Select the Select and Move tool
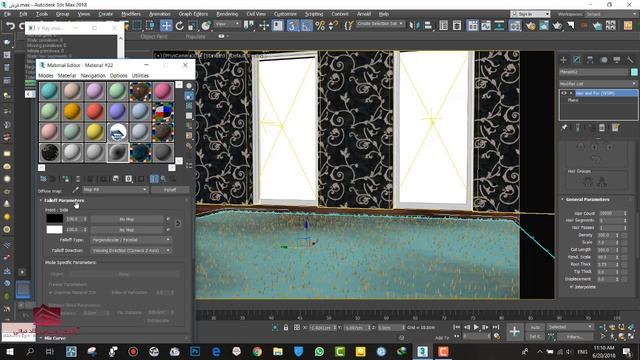The image size is (640, 360). 166,26
